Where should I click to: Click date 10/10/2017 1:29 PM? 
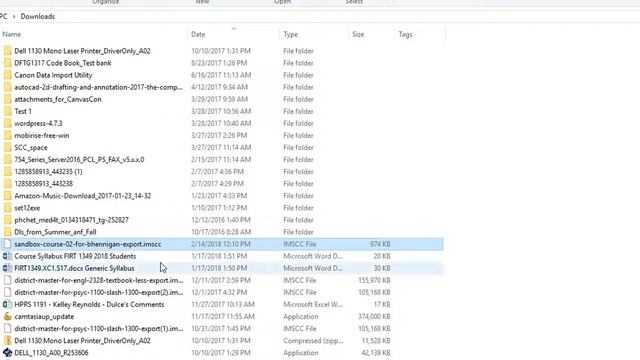click(x=221, y=353)
